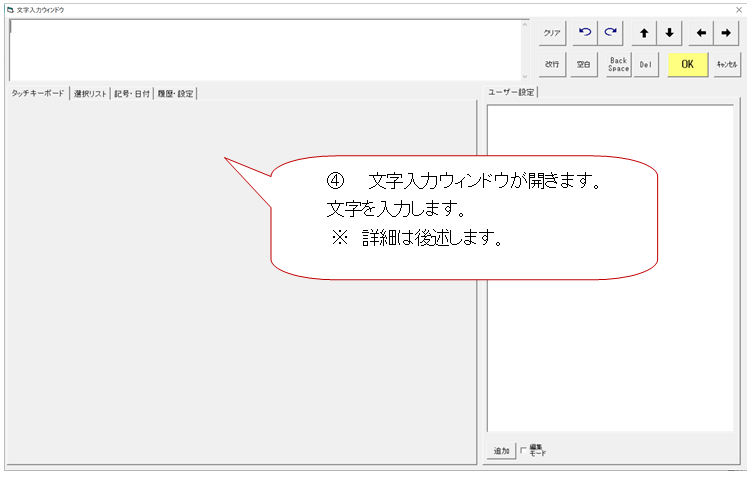Click the undo arrow icon

(585, 33)
